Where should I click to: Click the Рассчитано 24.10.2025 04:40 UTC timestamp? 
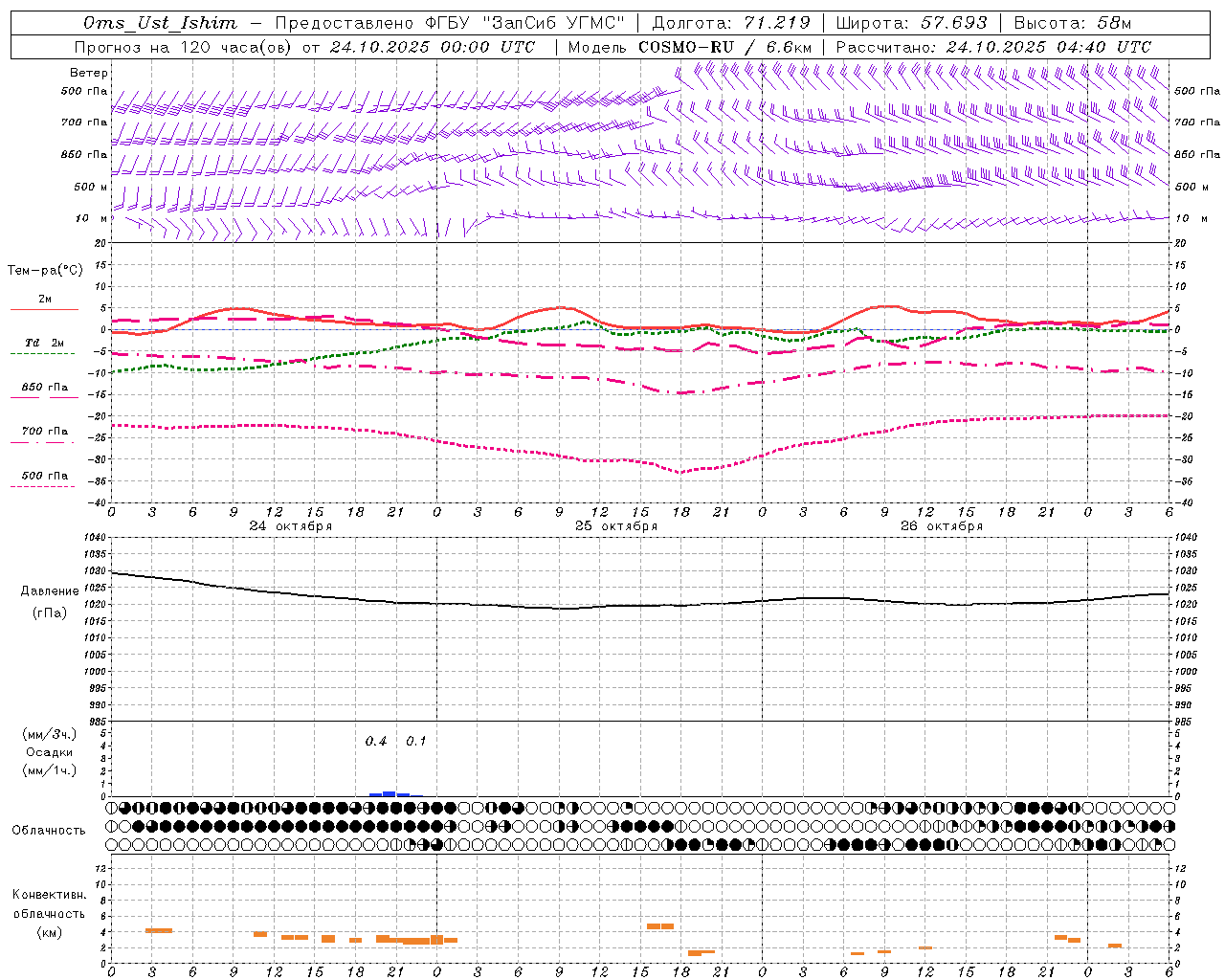point(993,47)
